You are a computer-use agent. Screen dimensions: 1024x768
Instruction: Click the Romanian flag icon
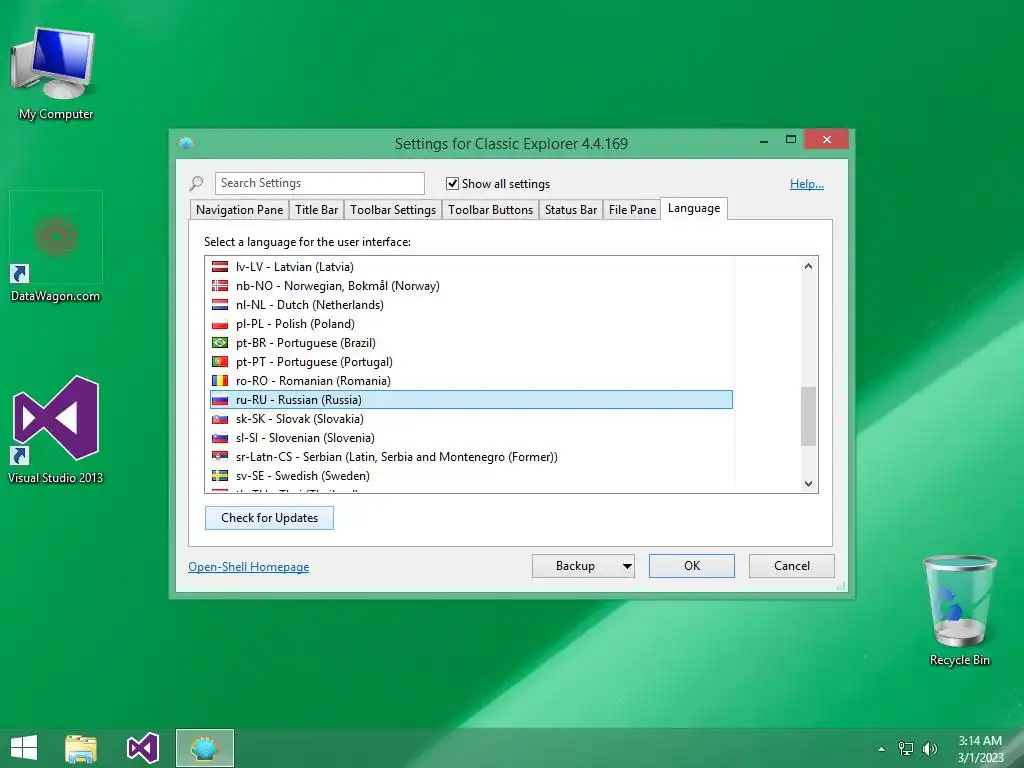click(220, 380)
